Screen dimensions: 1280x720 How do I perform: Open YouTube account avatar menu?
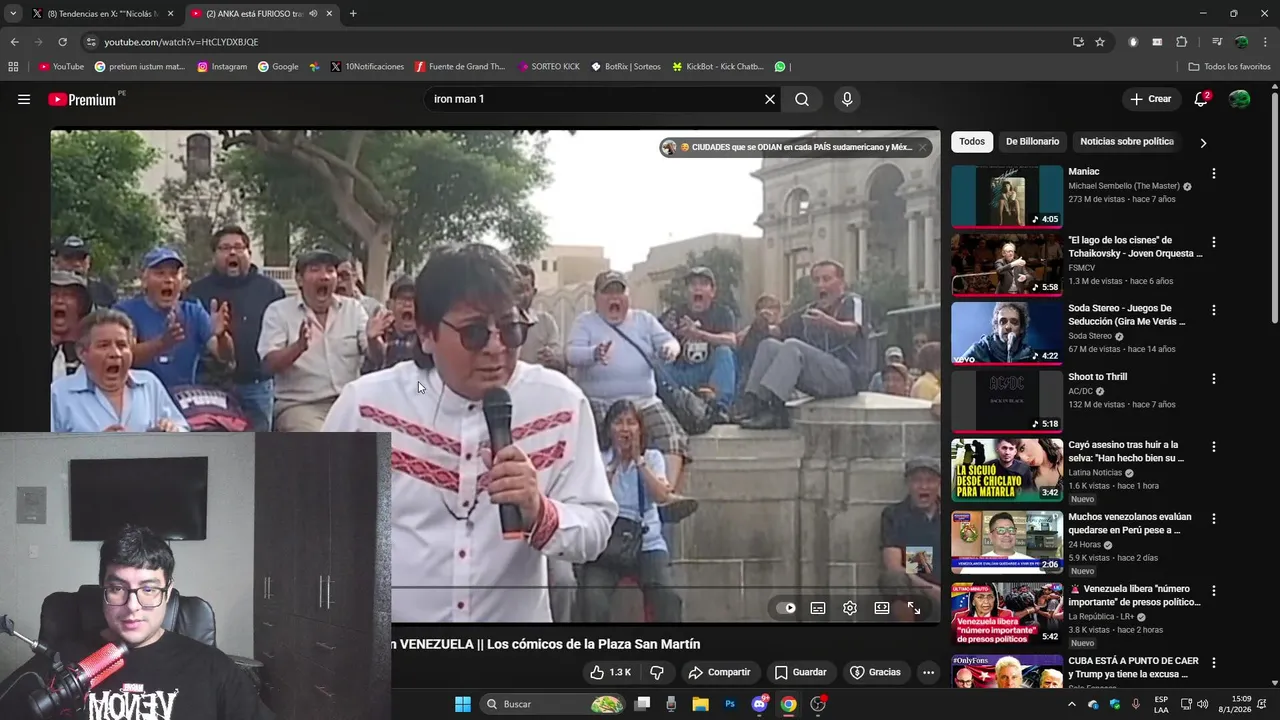1239,99
